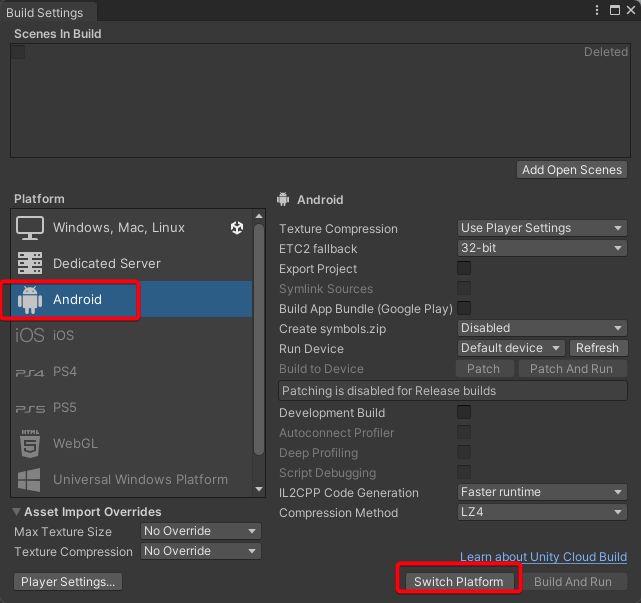This screenshot has width=641, height=603.
Task: Open the ETC2 fallback dropdown
Action: tap(542, 248)
